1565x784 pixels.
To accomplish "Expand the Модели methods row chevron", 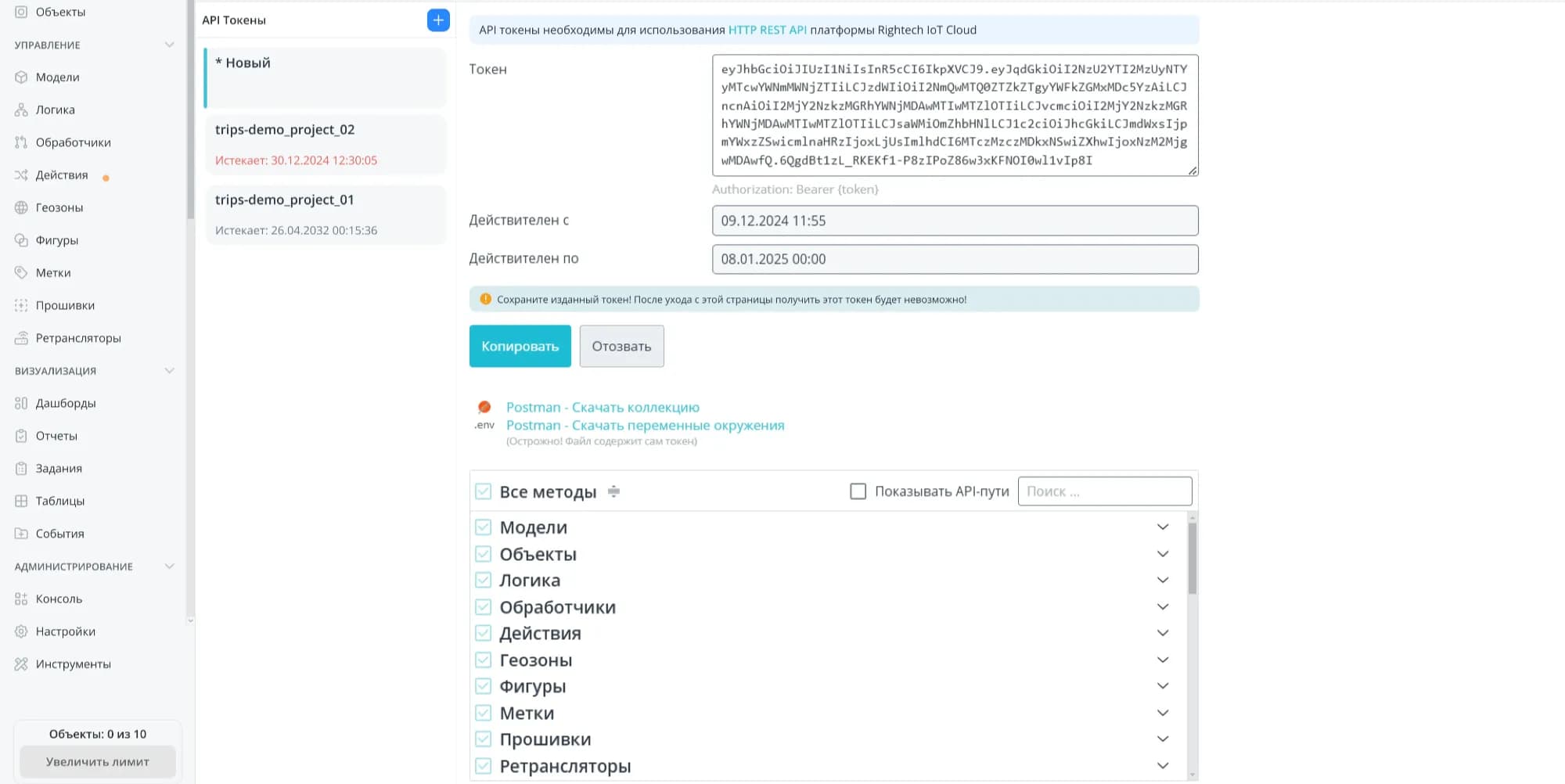I will 1163,527.
